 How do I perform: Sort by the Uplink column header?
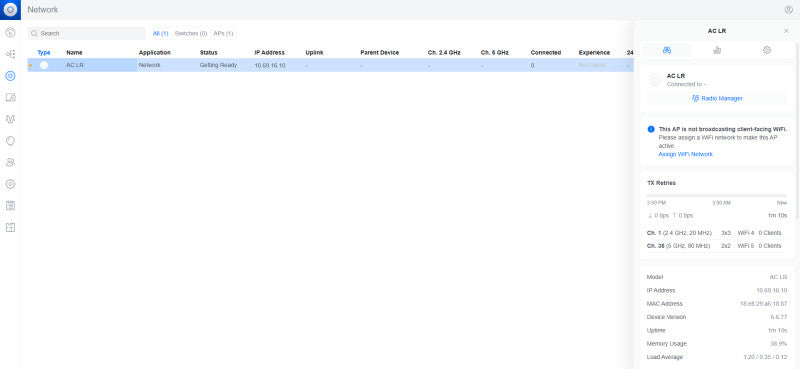[314, 53]
